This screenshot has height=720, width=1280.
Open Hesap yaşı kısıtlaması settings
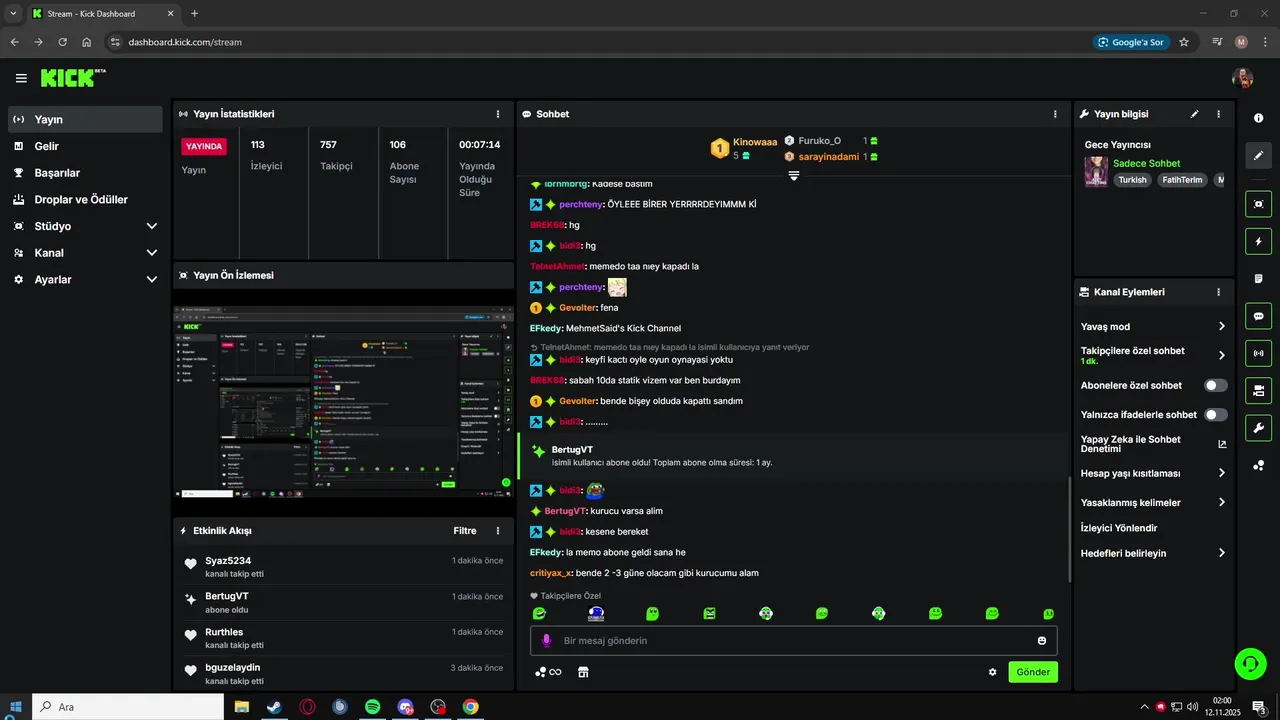(x=1153, y=473)
